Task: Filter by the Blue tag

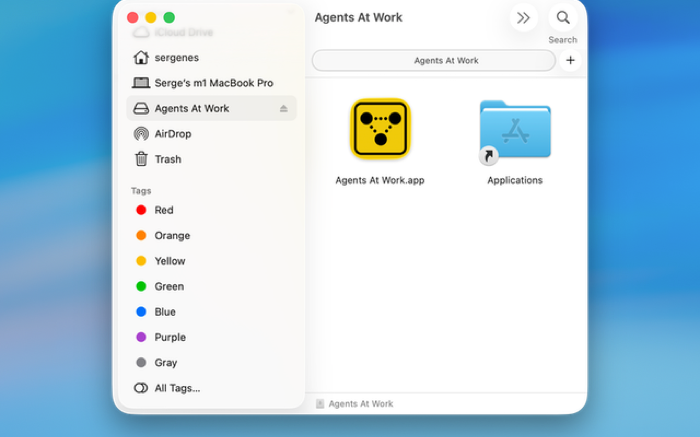Action: [211, 312]
